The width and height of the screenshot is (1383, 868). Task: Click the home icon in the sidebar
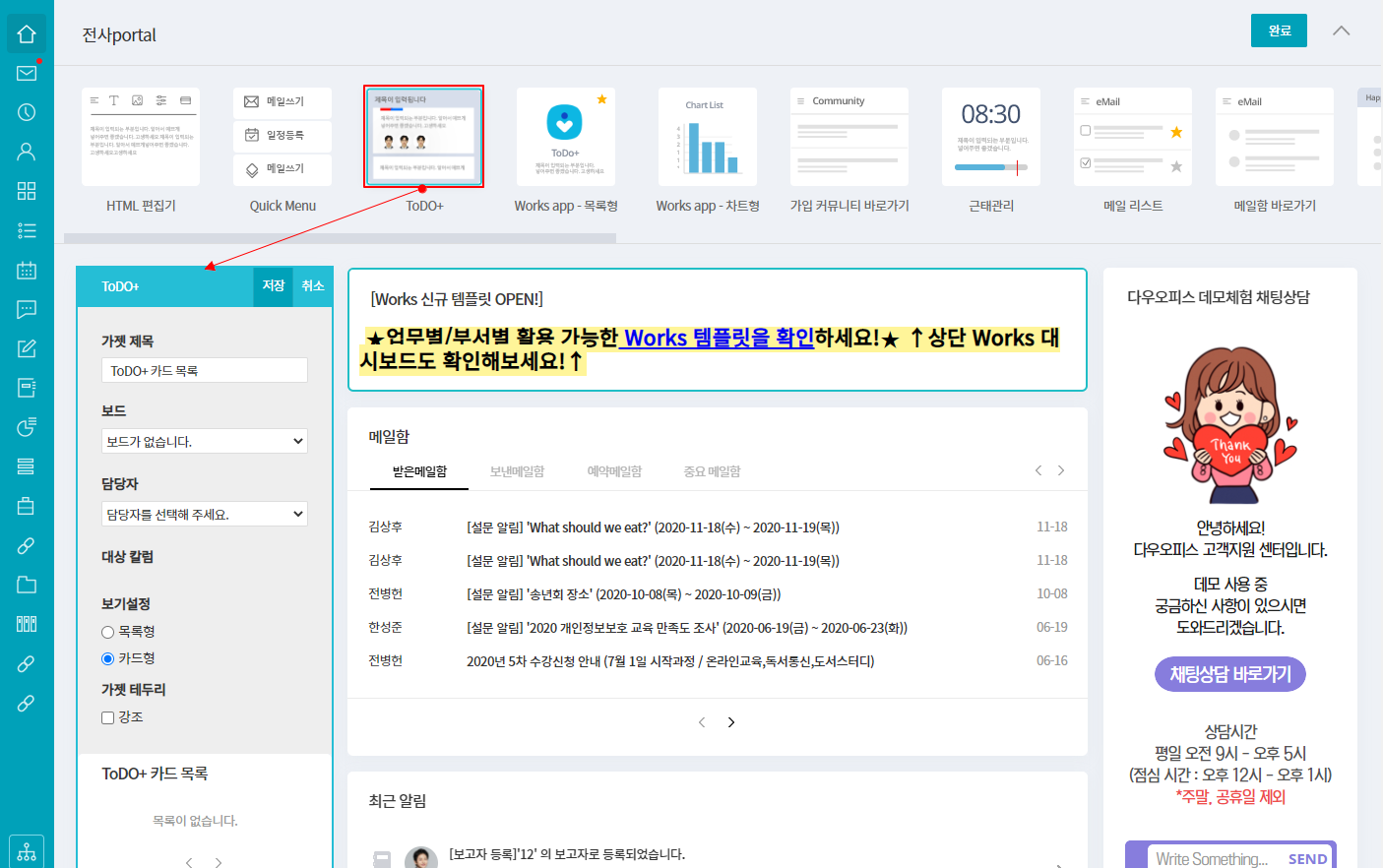click(27, 34)
